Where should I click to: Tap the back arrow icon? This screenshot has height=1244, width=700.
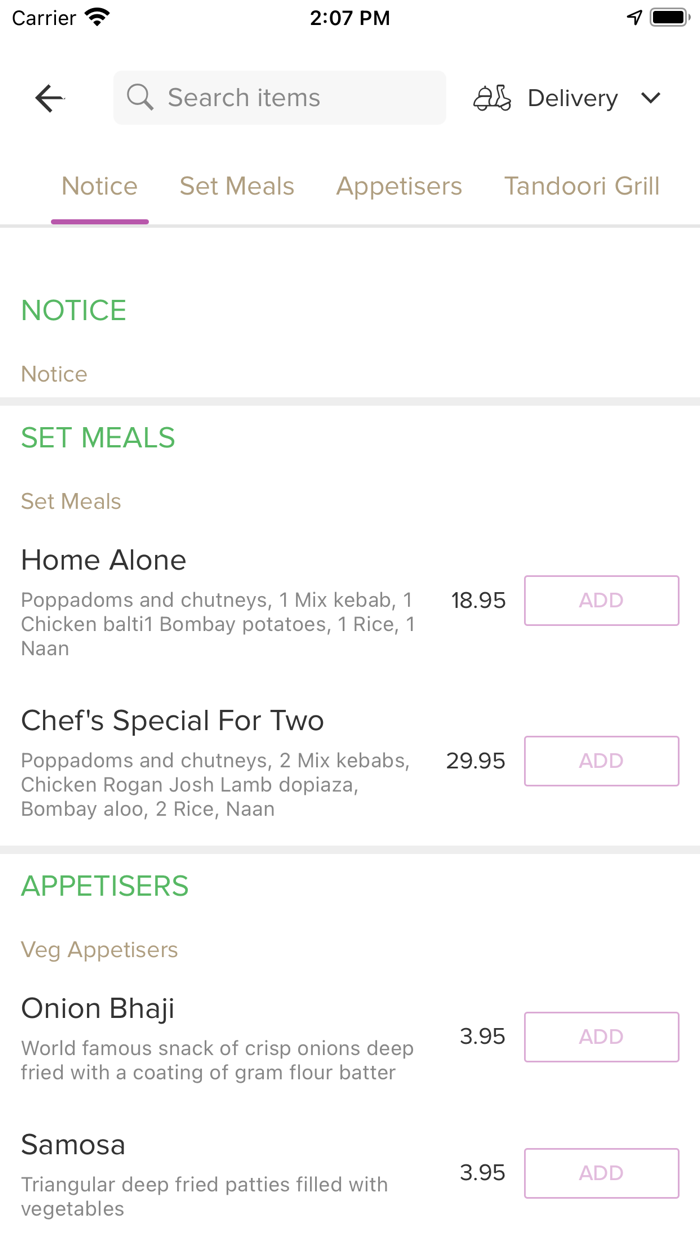(x=49, y=98)
